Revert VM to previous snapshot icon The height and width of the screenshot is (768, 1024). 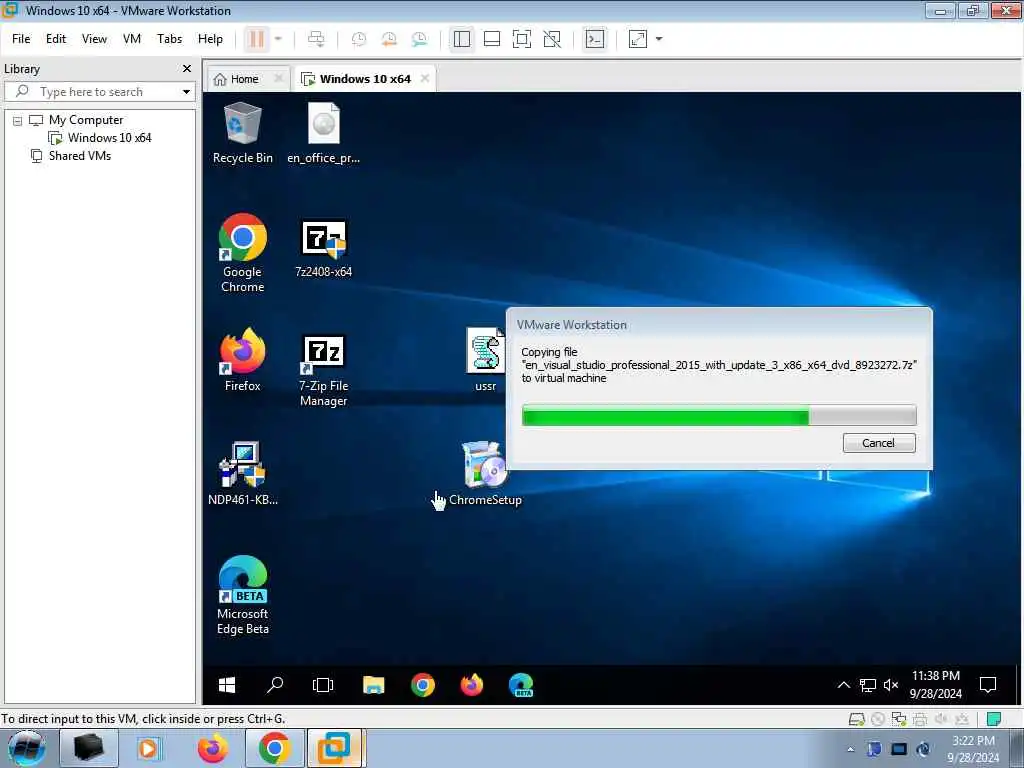click(x=389, y=39)
